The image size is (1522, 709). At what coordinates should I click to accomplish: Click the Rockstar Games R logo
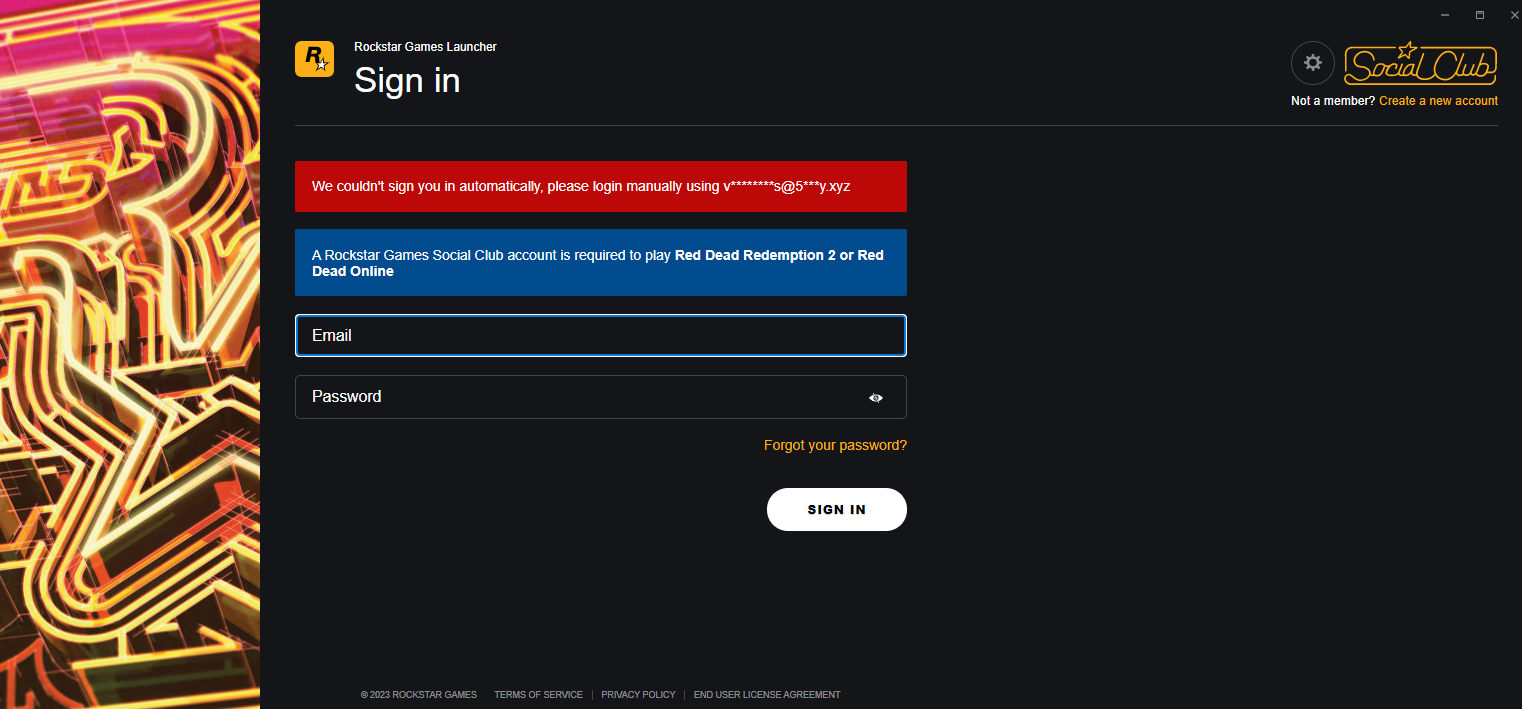(314, 59)
